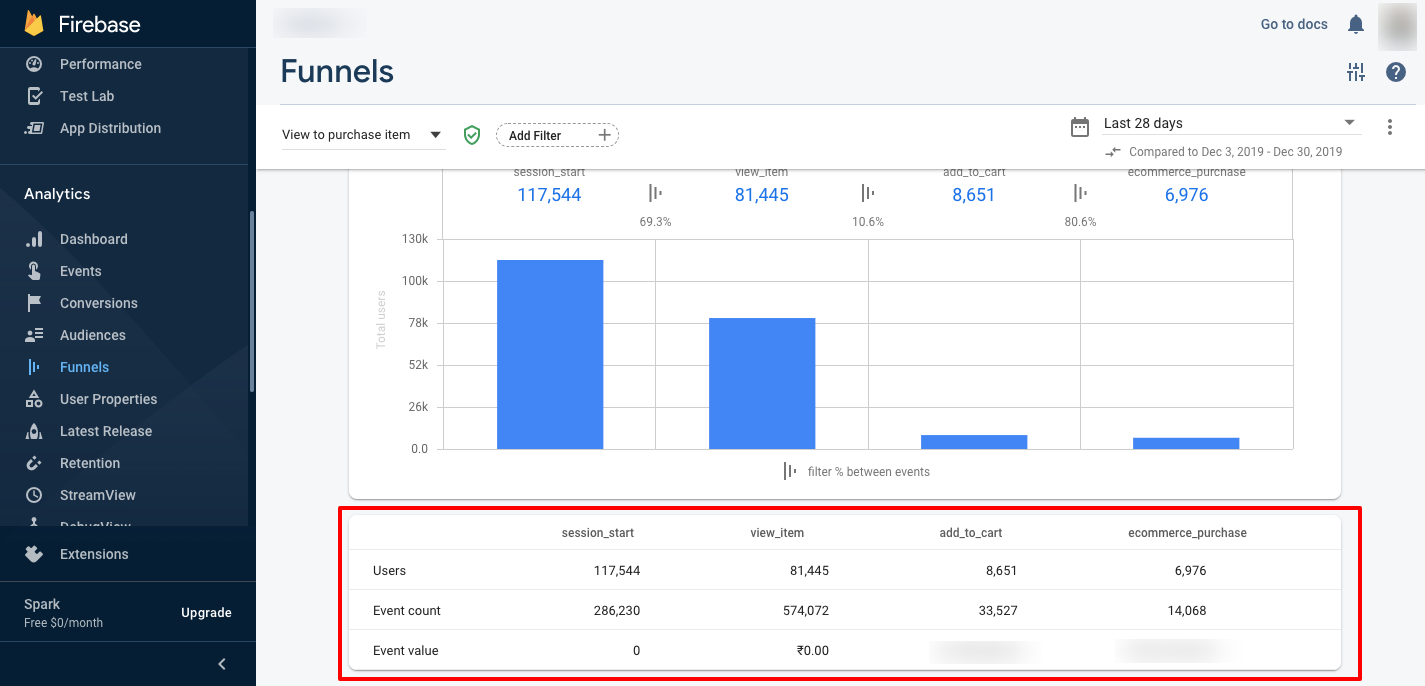Expand the Last 28 days dropdown
1425x686 pixels.
pyautogui.click(x=1231, y=123)
